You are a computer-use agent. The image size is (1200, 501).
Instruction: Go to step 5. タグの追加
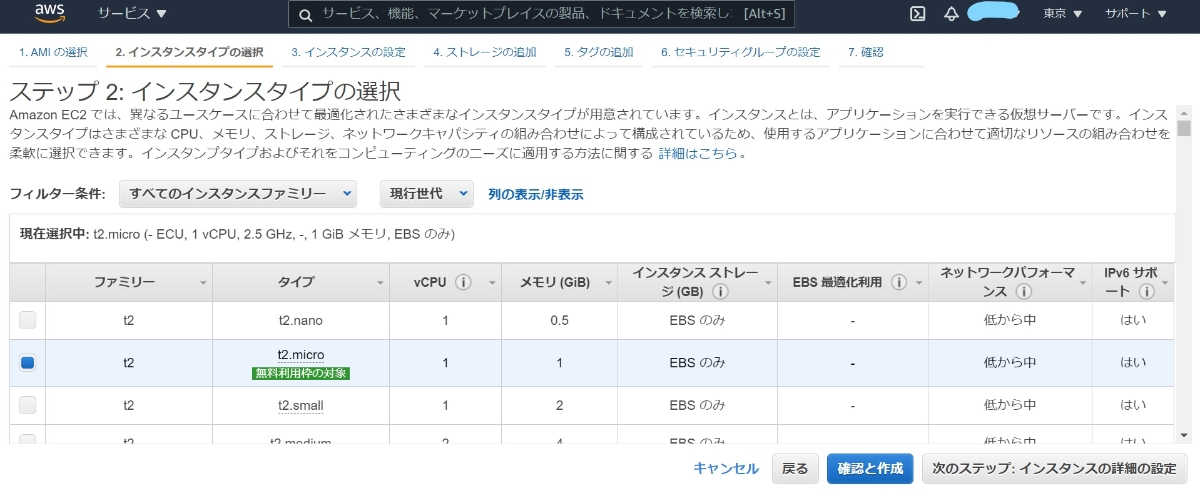598,52
